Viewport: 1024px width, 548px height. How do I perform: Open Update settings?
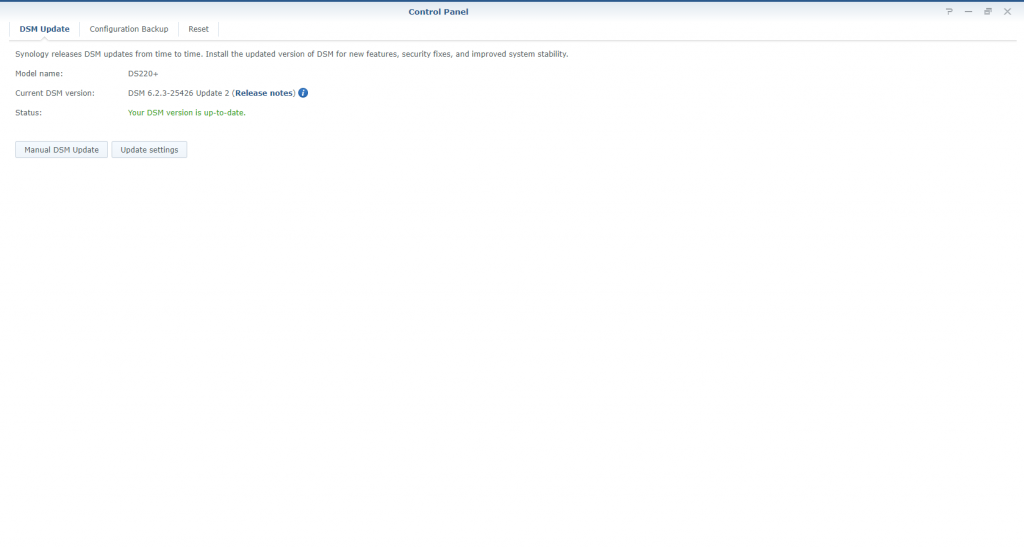[149, 150]
